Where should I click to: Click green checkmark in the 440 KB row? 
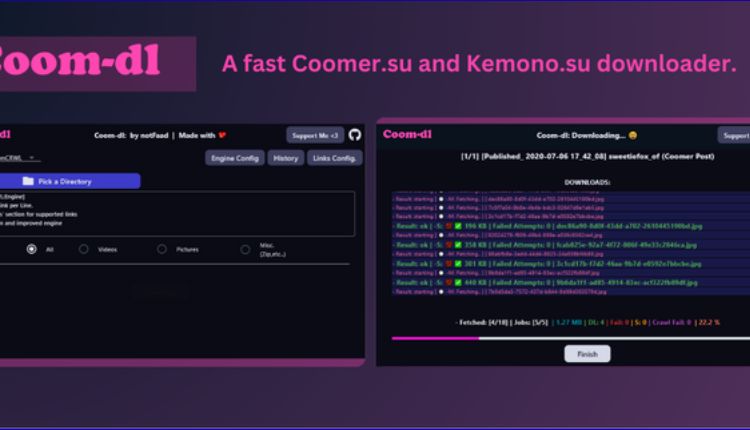tap(458, 283)
